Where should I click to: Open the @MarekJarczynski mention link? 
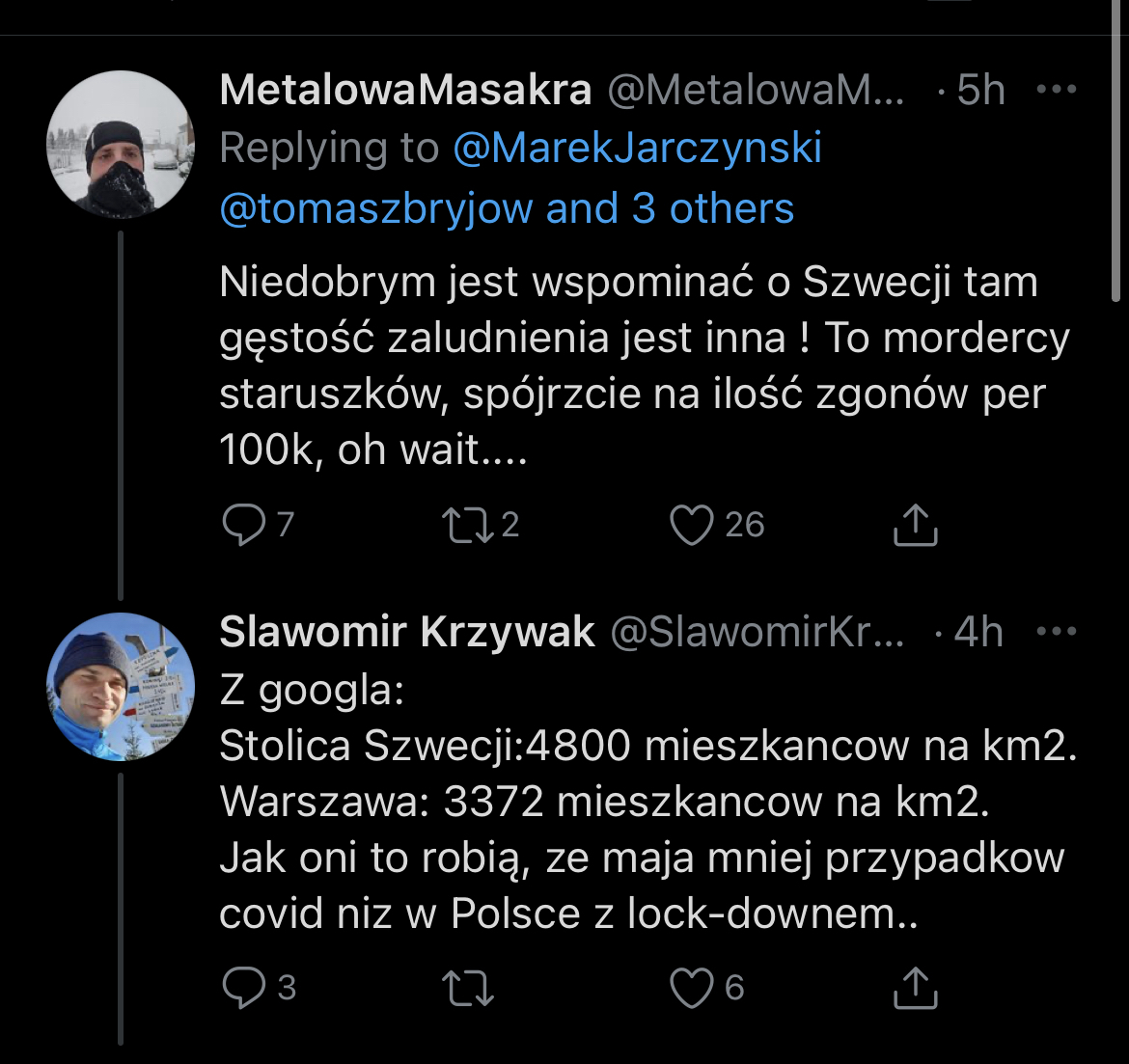(637, 149)
